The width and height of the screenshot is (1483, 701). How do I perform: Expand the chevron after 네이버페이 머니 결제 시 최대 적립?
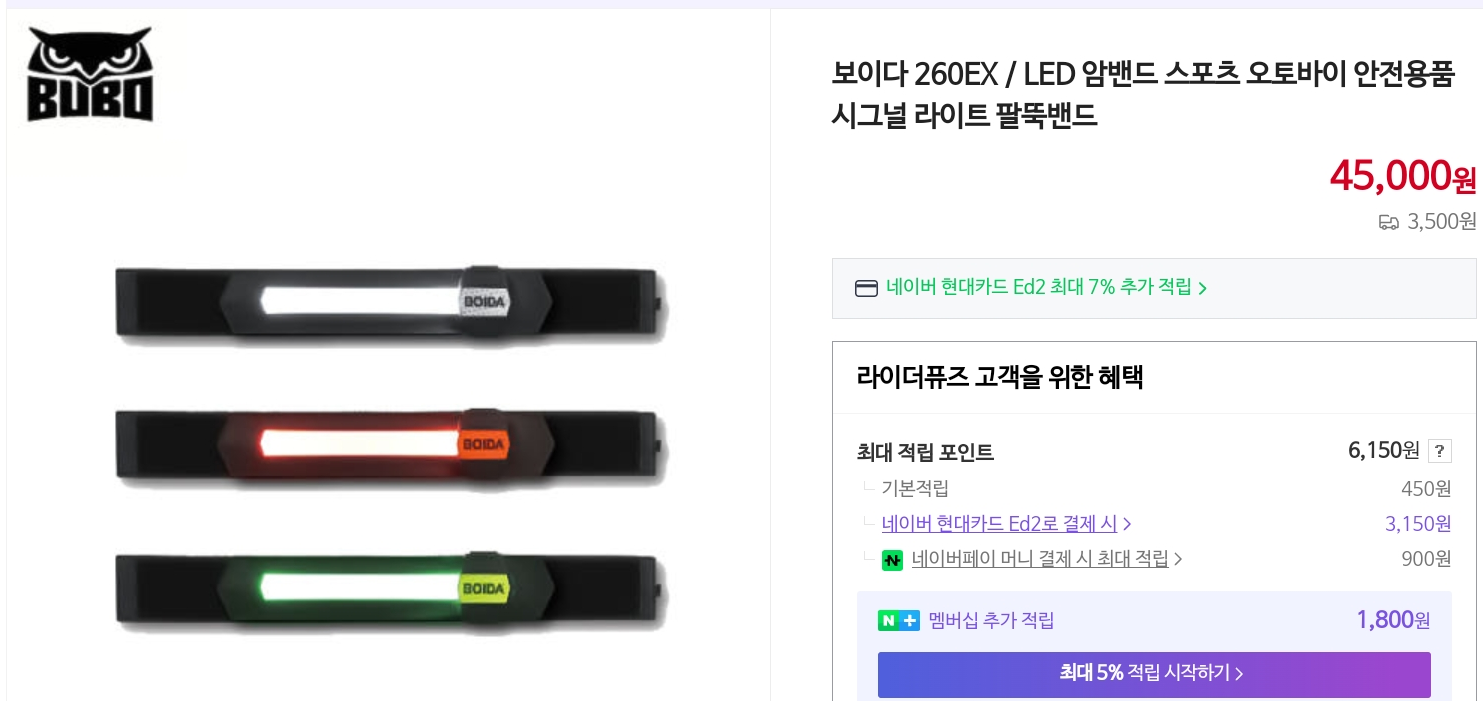point(1178,560)
